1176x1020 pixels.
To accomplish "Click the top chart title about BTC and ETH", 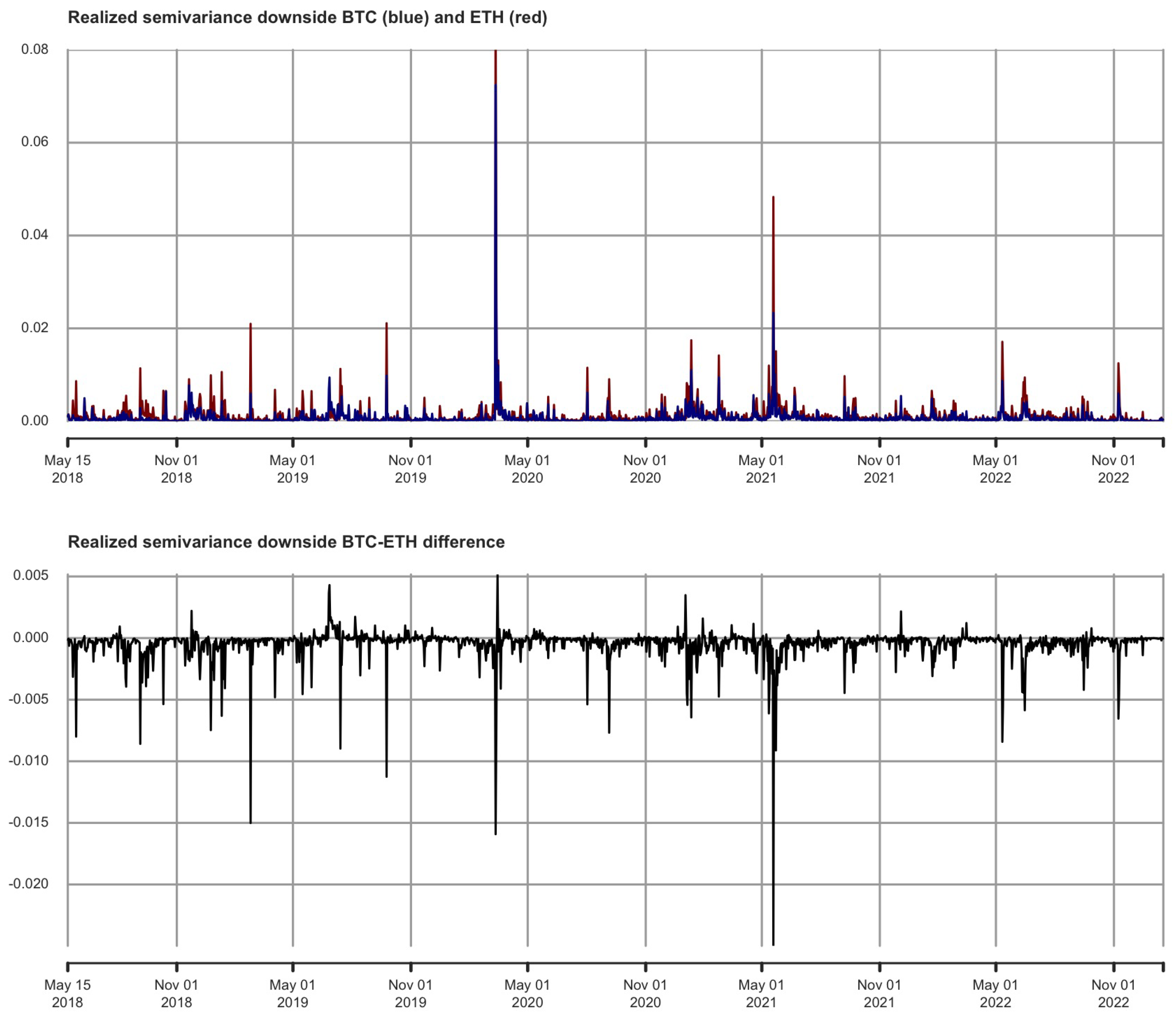I will tap(308, 18).
